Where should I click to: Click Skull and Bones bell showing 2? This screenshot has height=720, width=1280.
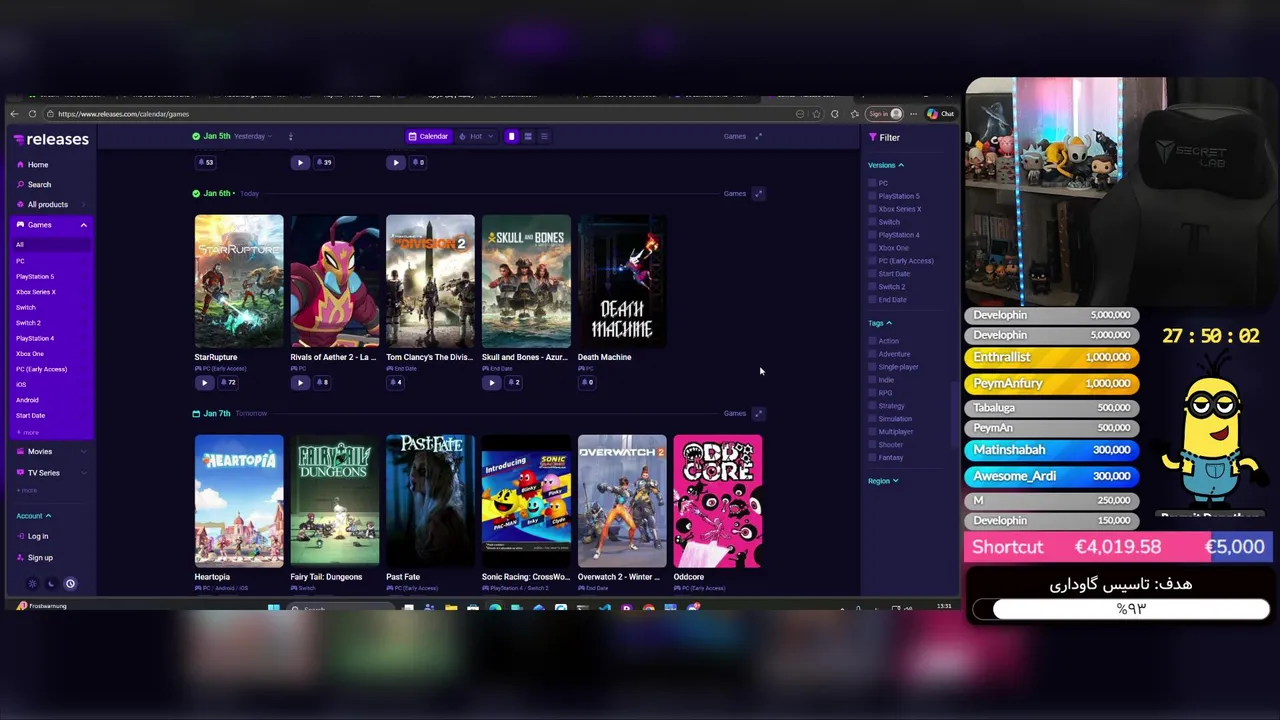pyautogui.click(x=514, y=382)
